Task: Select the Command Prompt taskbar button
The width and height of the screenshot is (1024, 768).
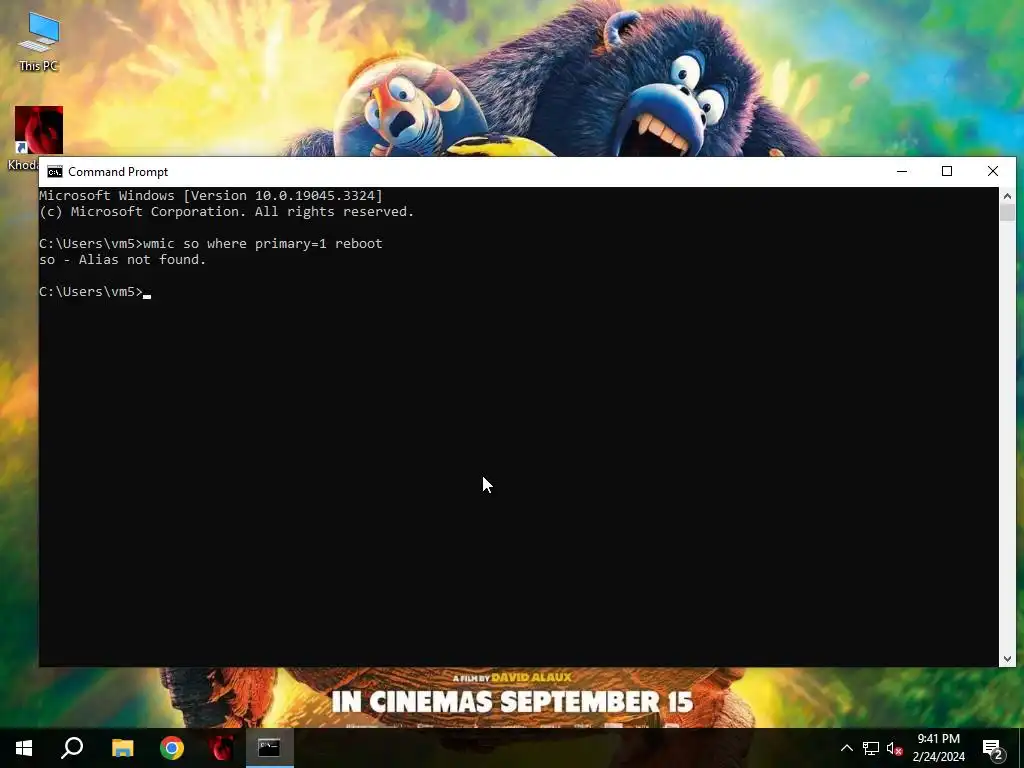Action: click(270, 748)
